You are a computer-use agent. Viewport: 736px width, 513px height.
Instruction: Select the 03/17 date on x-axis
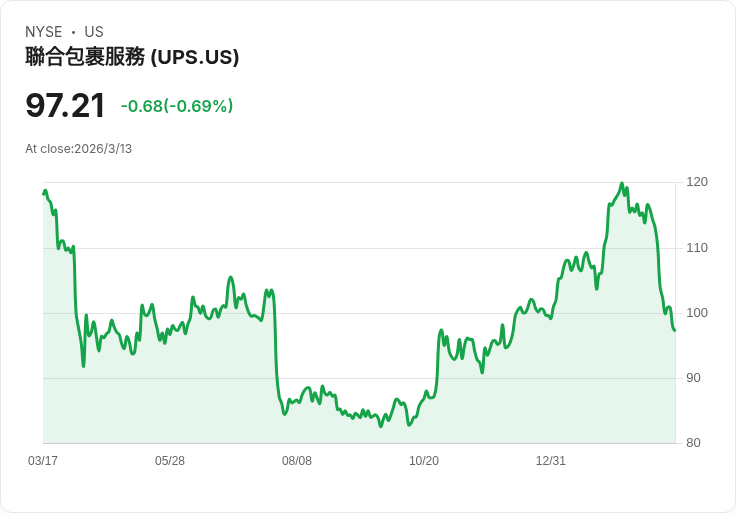43,461
